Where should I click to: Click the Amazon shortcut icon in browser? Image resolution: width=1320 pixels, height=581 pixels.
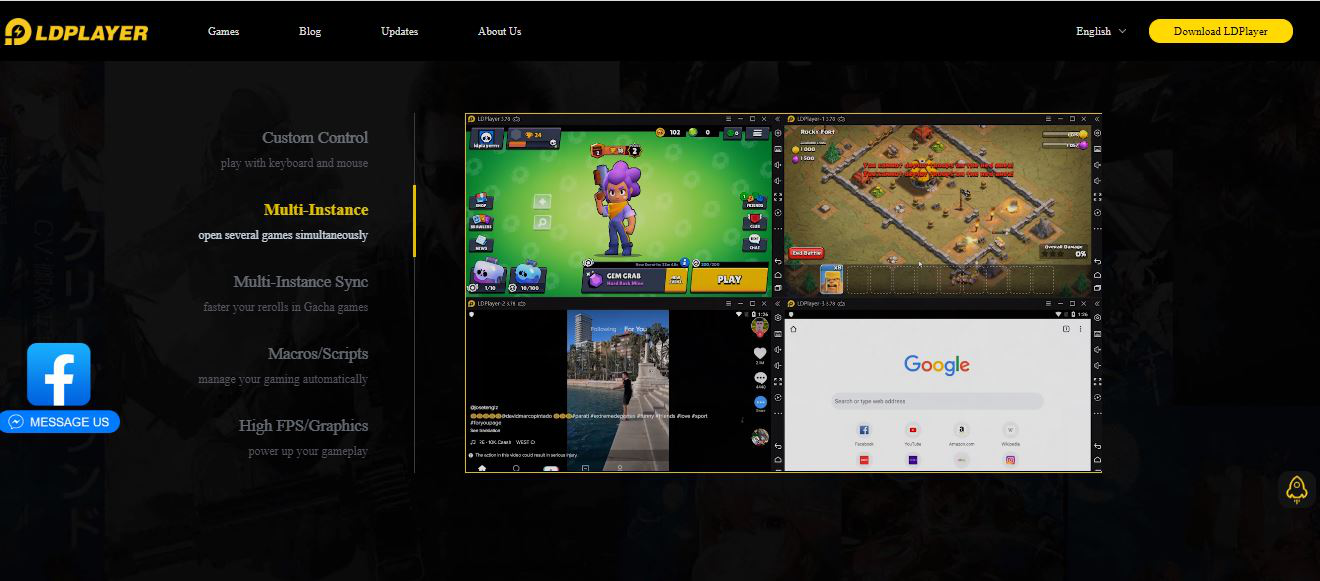tap(962, 430)
